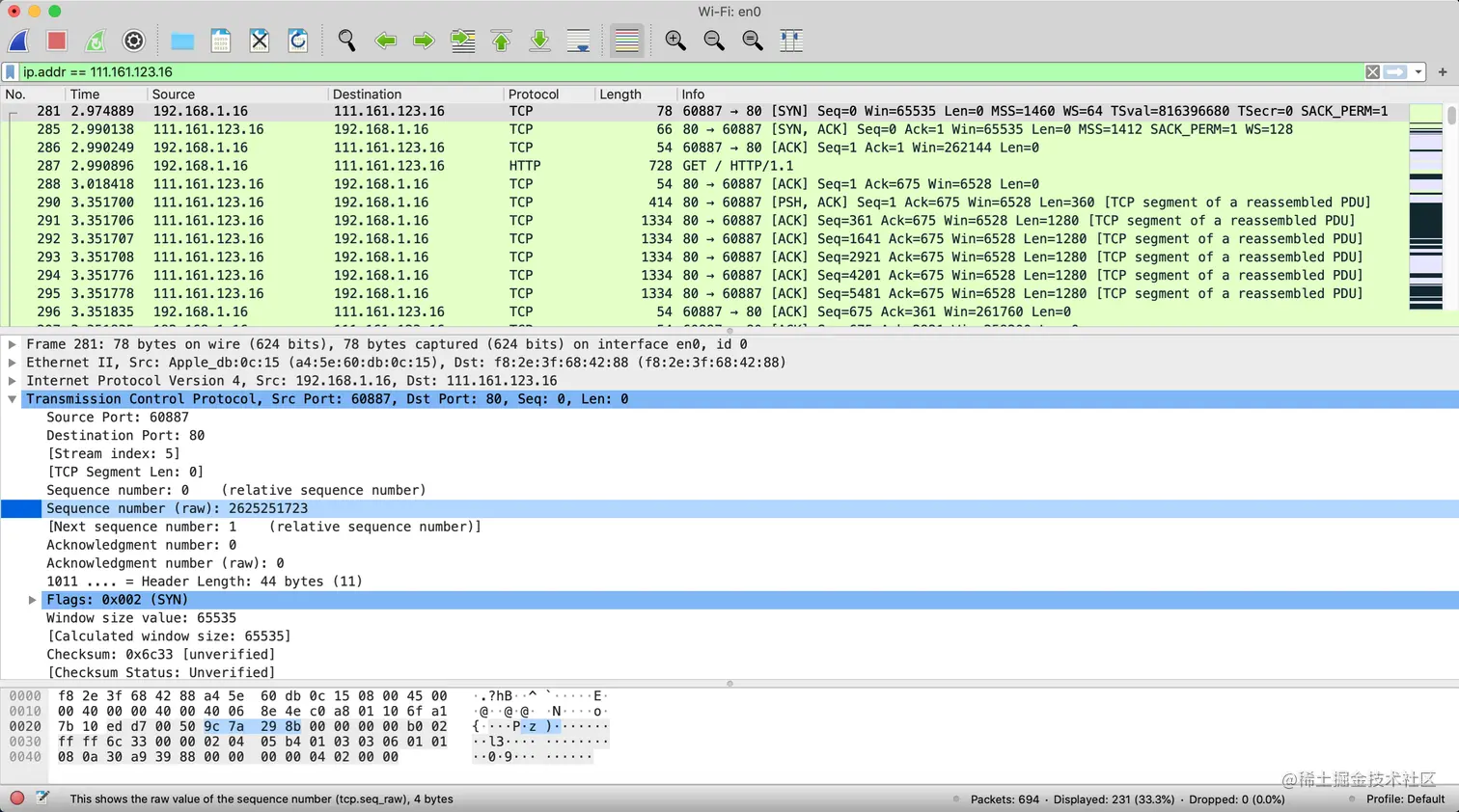Go to specified packet
The height and width of the screenshot is (812, 1459).
click(463, 41)
